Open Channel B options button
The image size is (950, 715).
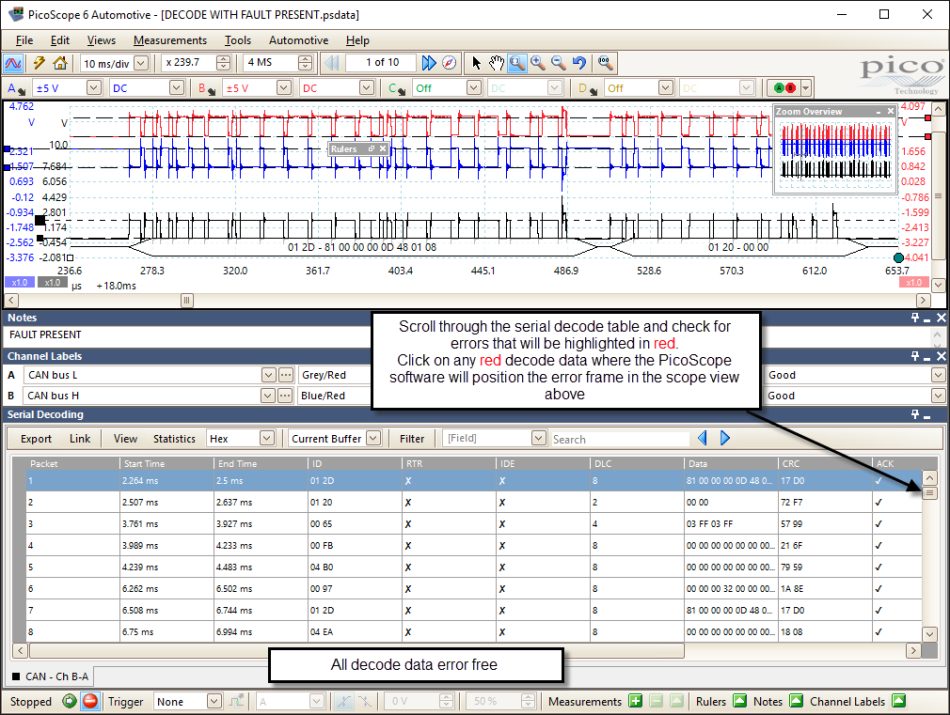(x=207, y=88)
